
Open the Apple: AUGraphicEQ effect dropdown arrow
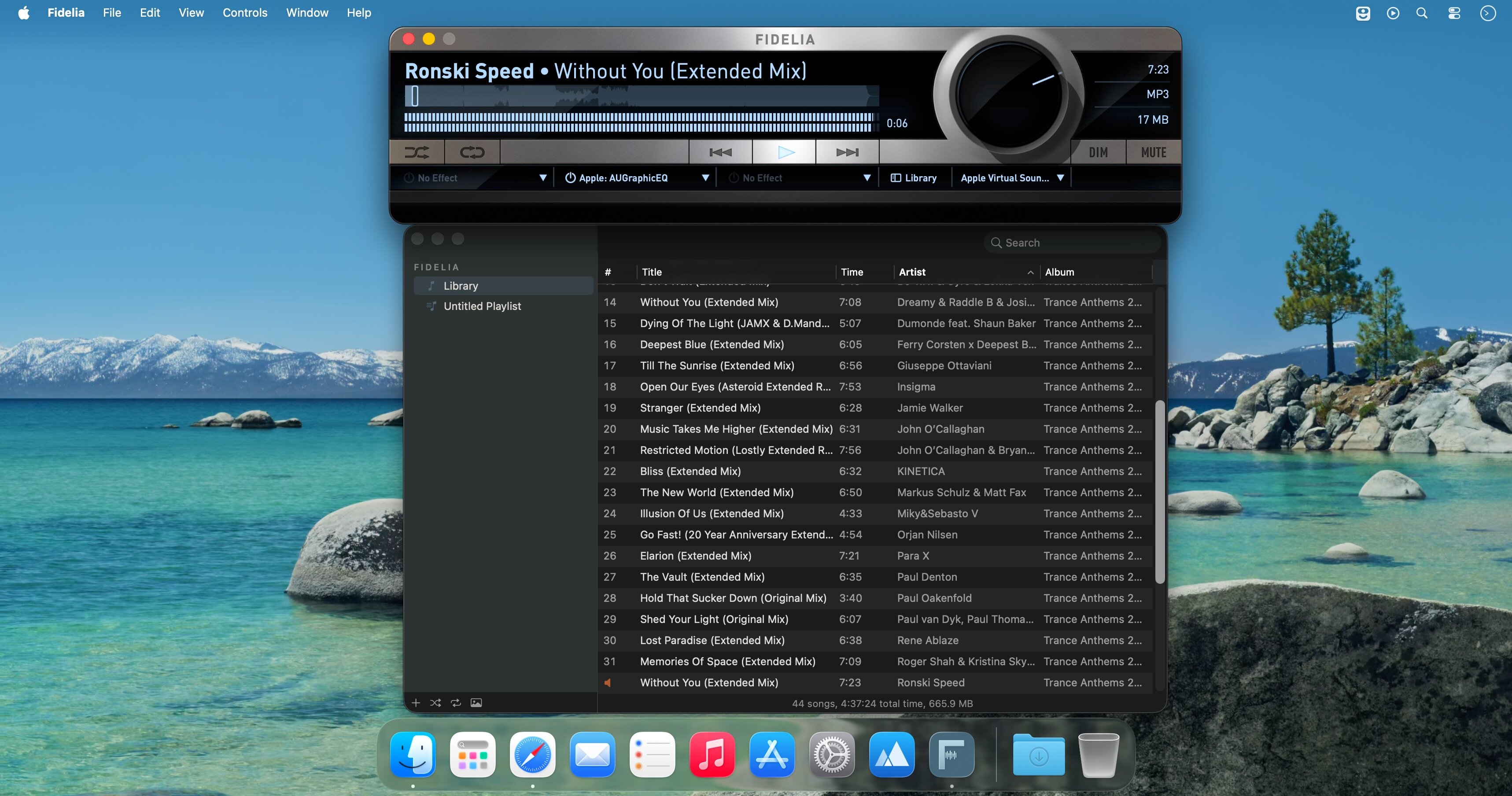click(x=705, y=178)
